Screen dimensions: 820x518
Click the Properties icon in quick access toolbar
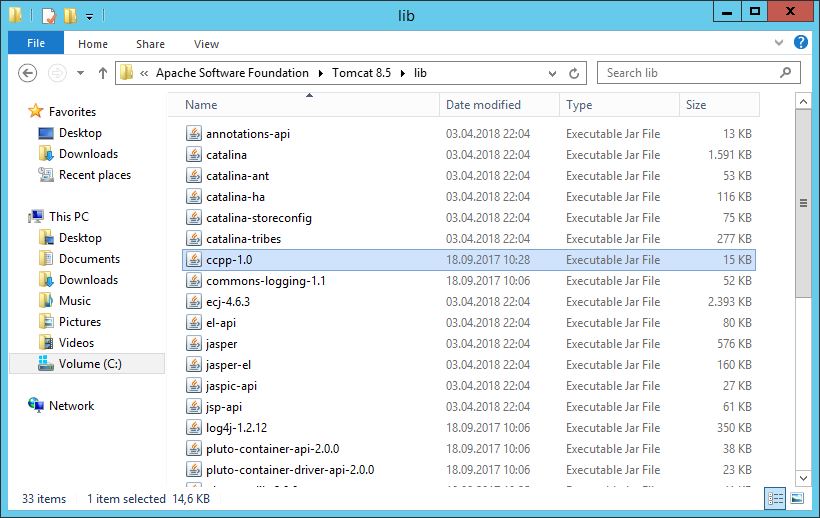coord(49,16)
